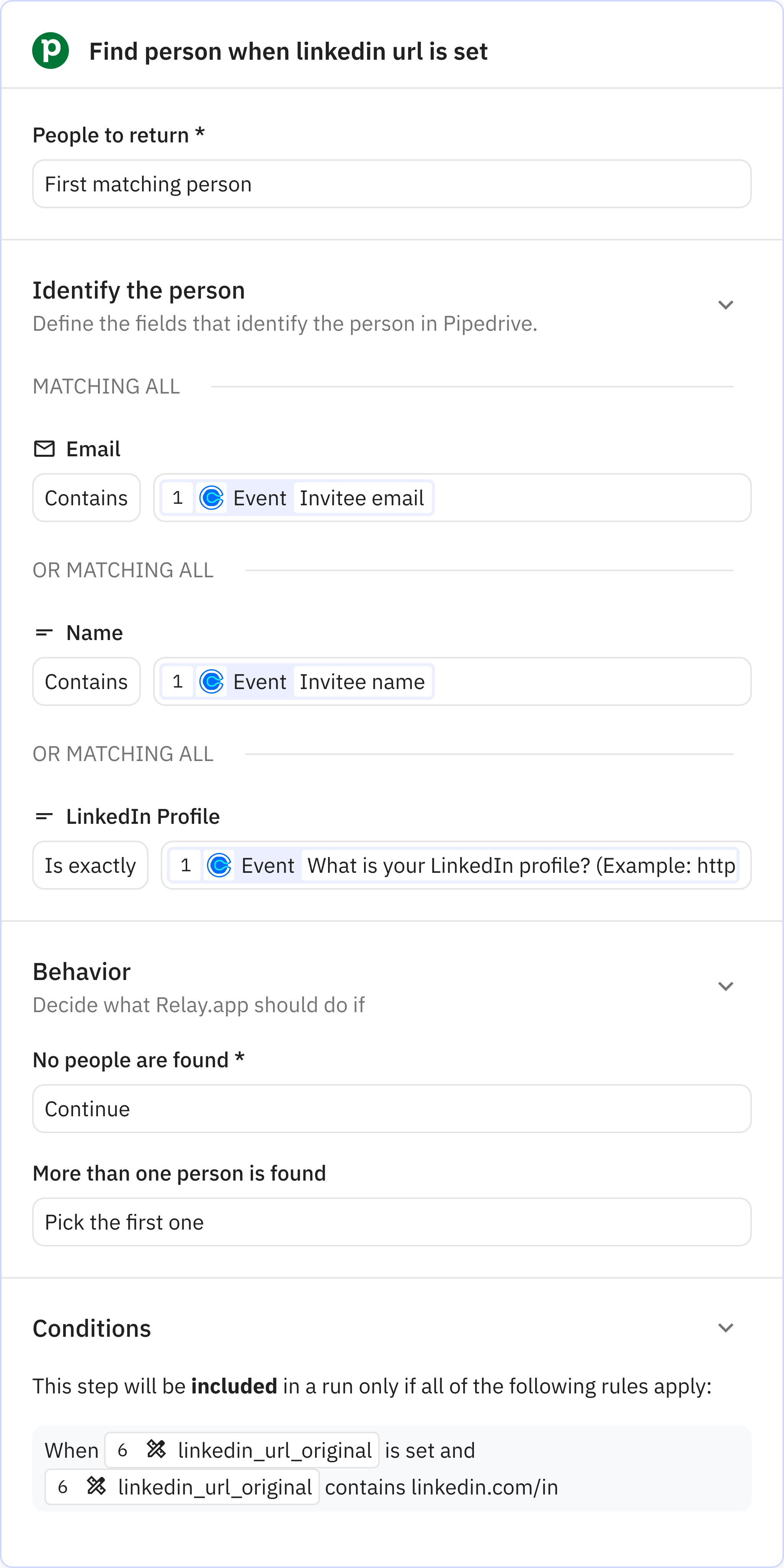Click the 'What is your LinkedIn profile?' chip

(x=454, y=866)
